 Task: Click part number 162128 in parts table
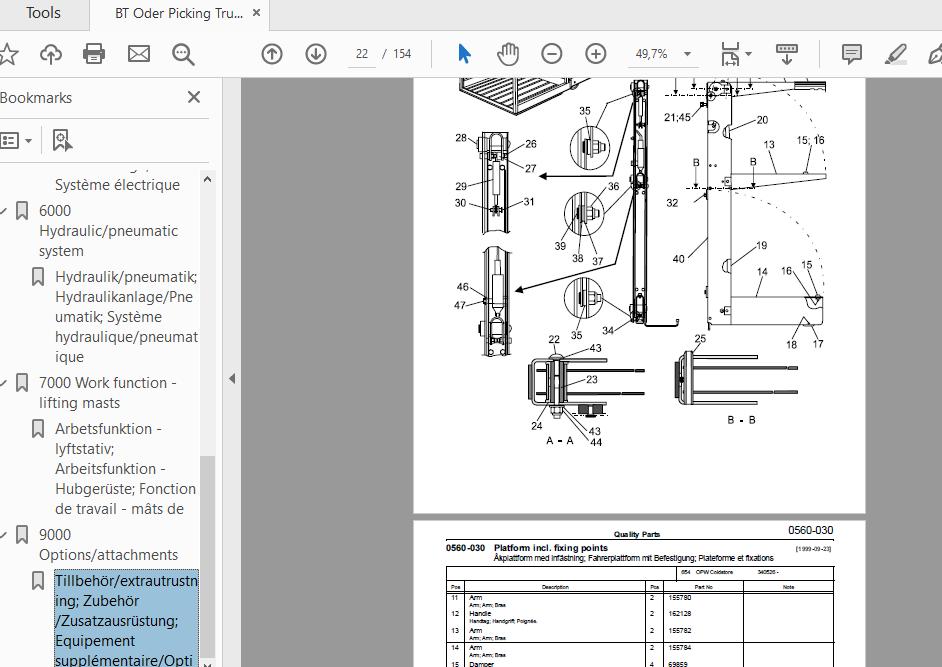point(679,614)
